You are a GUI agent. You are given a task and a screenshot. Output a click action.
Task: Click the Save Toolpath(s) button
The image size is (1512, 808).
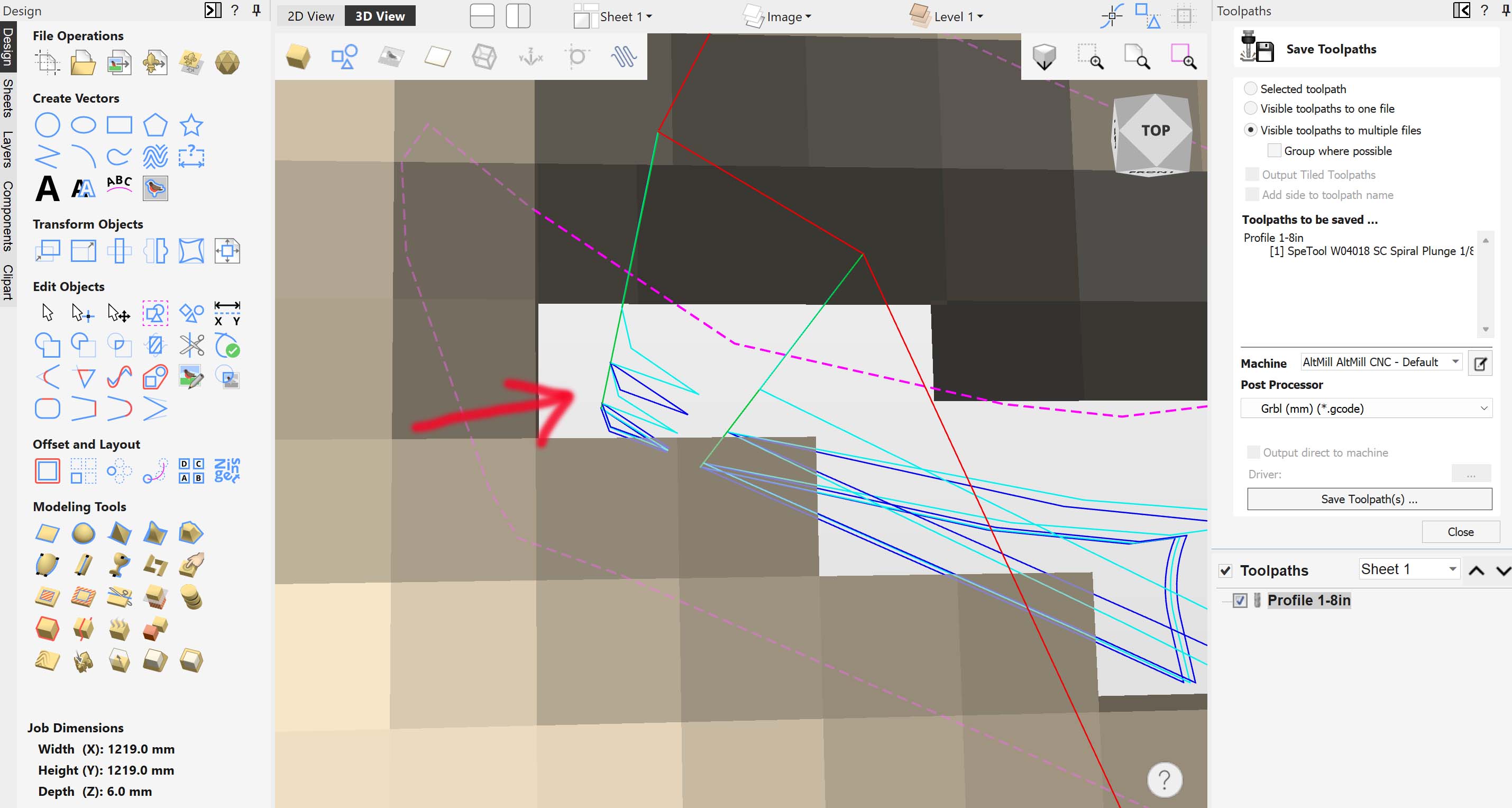[1369, 499]
